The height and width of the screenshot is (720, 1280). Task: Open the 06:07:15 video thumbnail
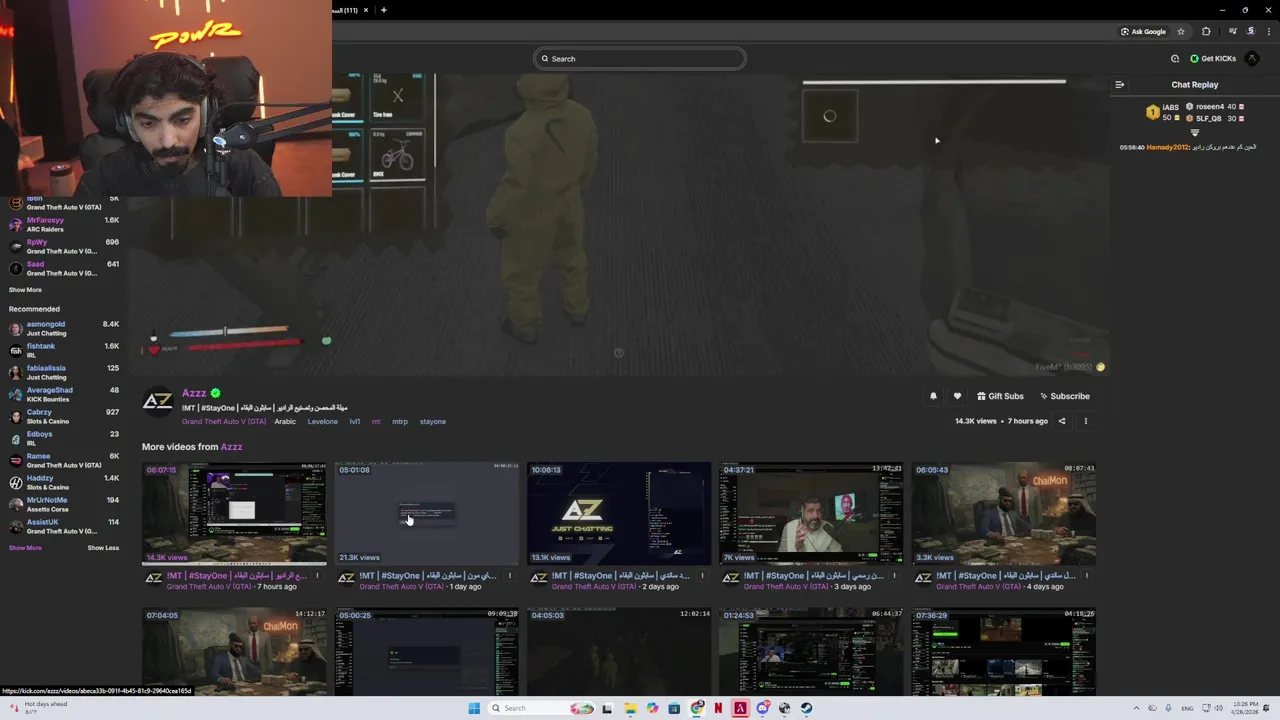click(234, 513)
